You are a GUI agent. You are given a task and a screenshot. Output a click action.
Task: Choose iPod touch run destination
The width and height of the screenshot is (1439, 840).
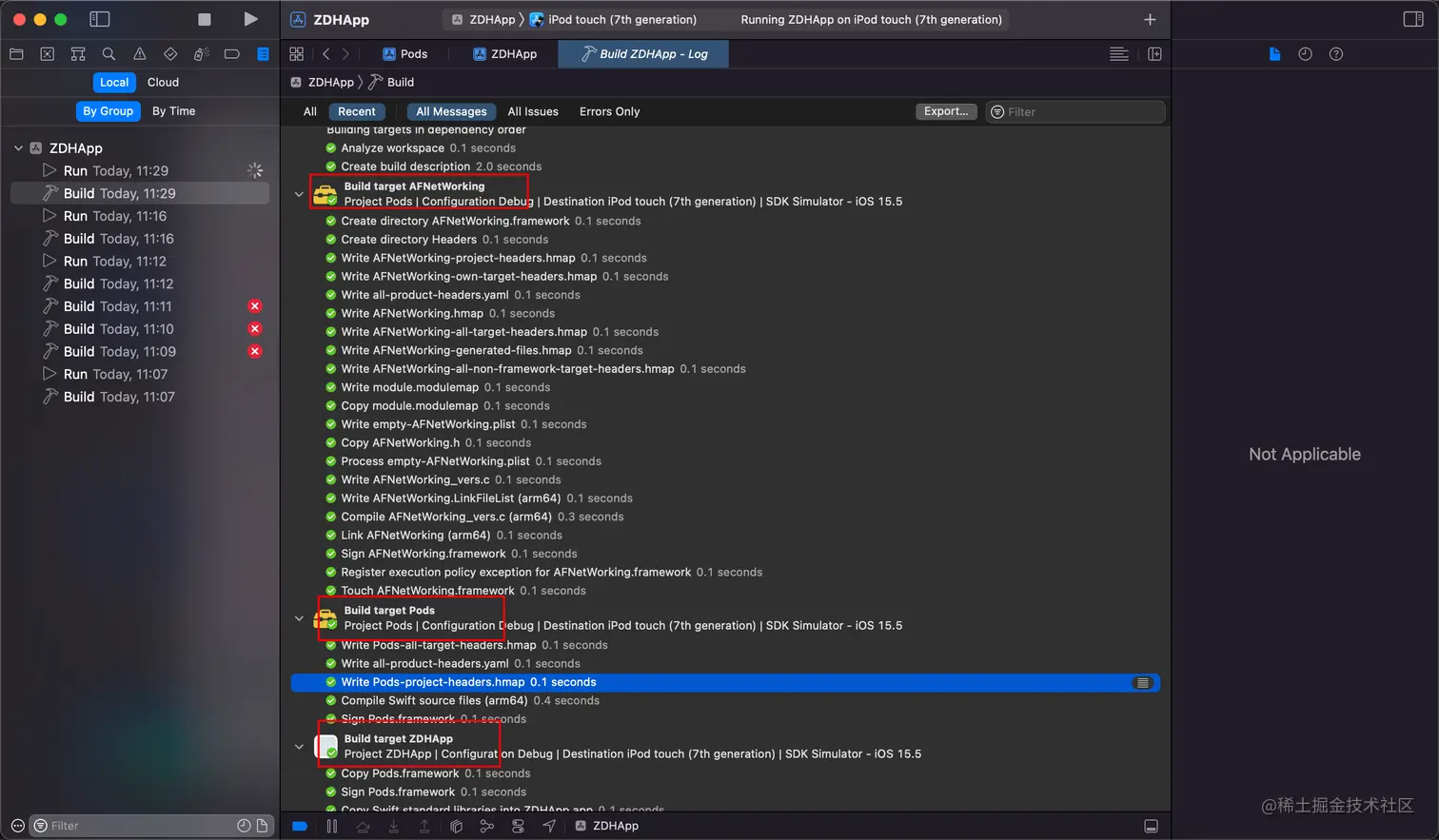point(613,19)
